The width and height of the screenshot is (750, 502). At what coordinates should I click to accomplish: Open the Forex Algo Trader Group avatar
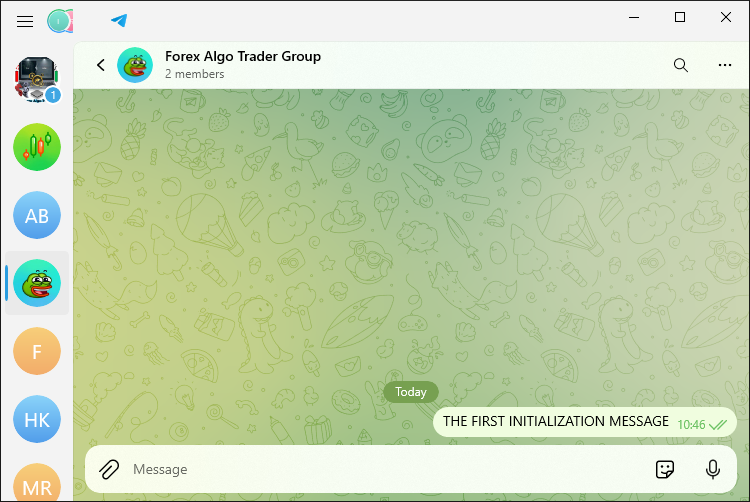pyautogui.click(x=134, y=65)
